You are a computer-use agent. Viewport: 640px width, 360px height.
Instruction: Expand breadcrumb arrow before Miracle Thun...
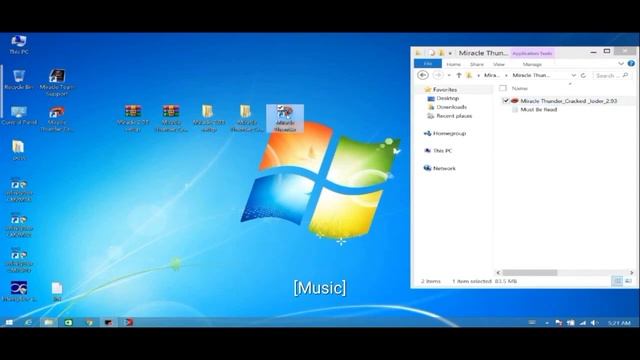coord(507,76)
